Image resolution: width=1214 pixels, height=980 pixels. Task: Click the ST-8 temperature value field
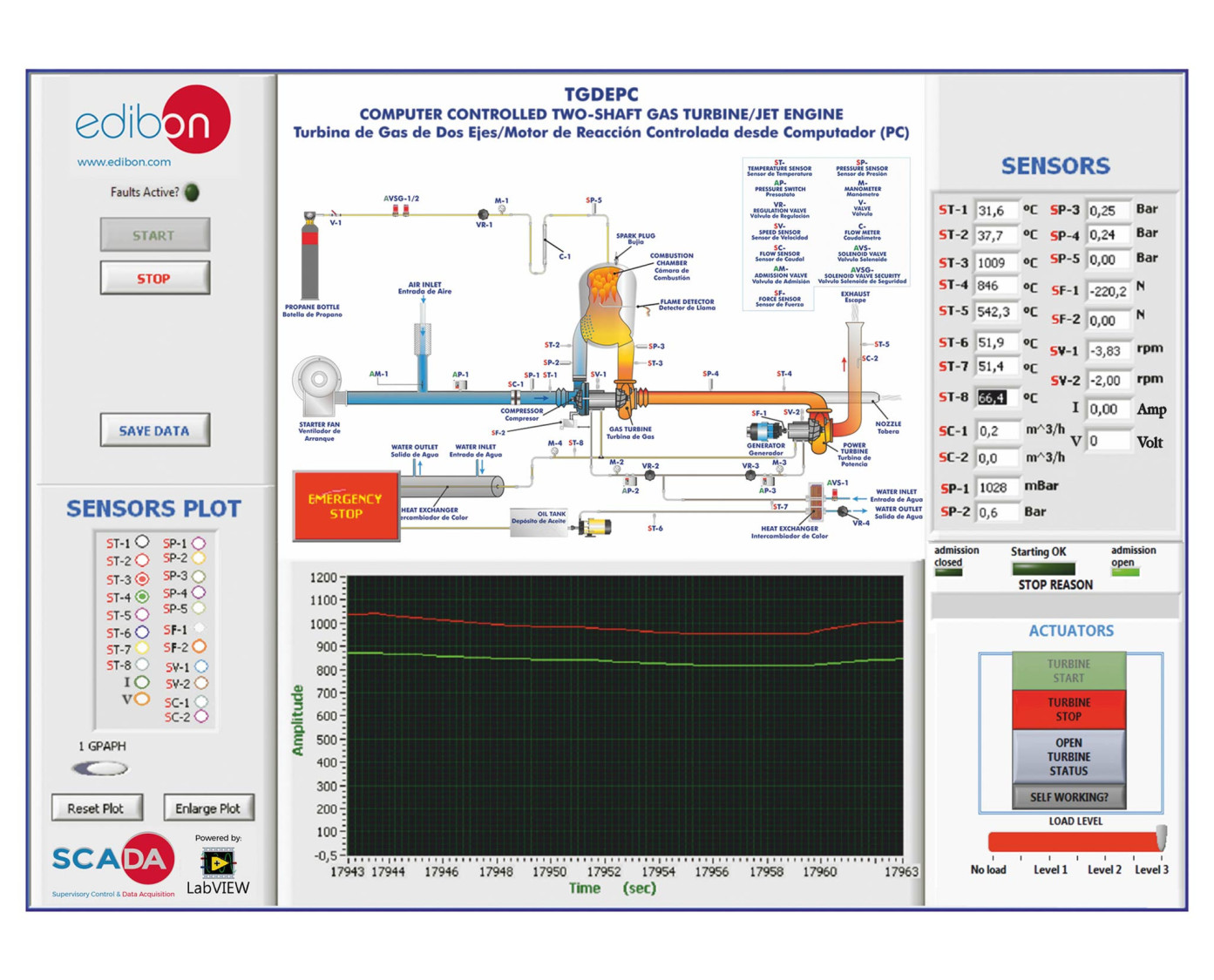pos(993,398)
